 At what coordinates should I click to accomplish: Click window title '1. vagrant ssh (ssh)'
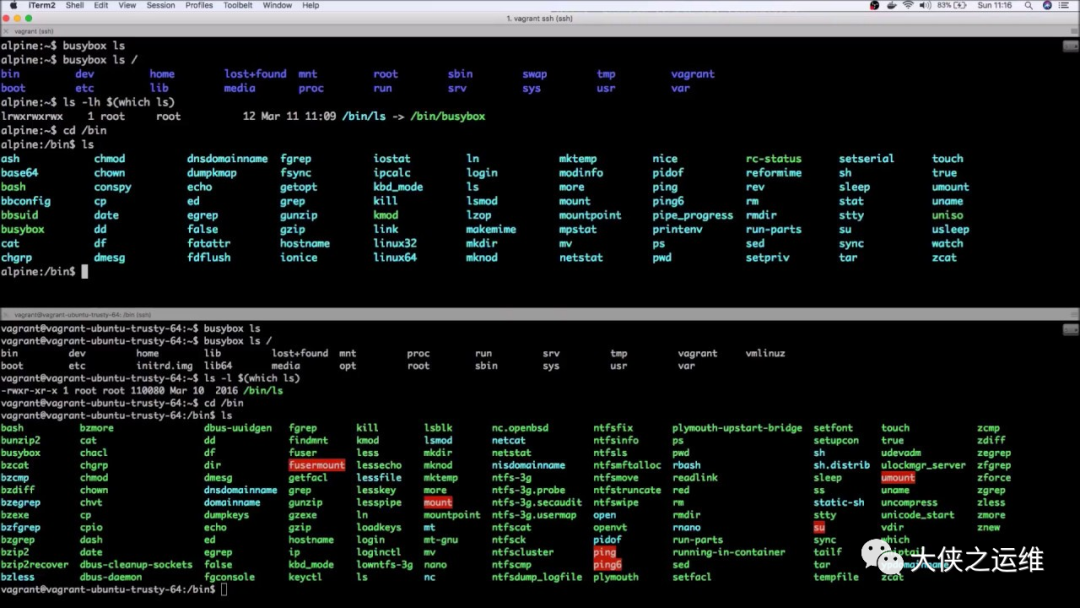[x=539, y=19]
